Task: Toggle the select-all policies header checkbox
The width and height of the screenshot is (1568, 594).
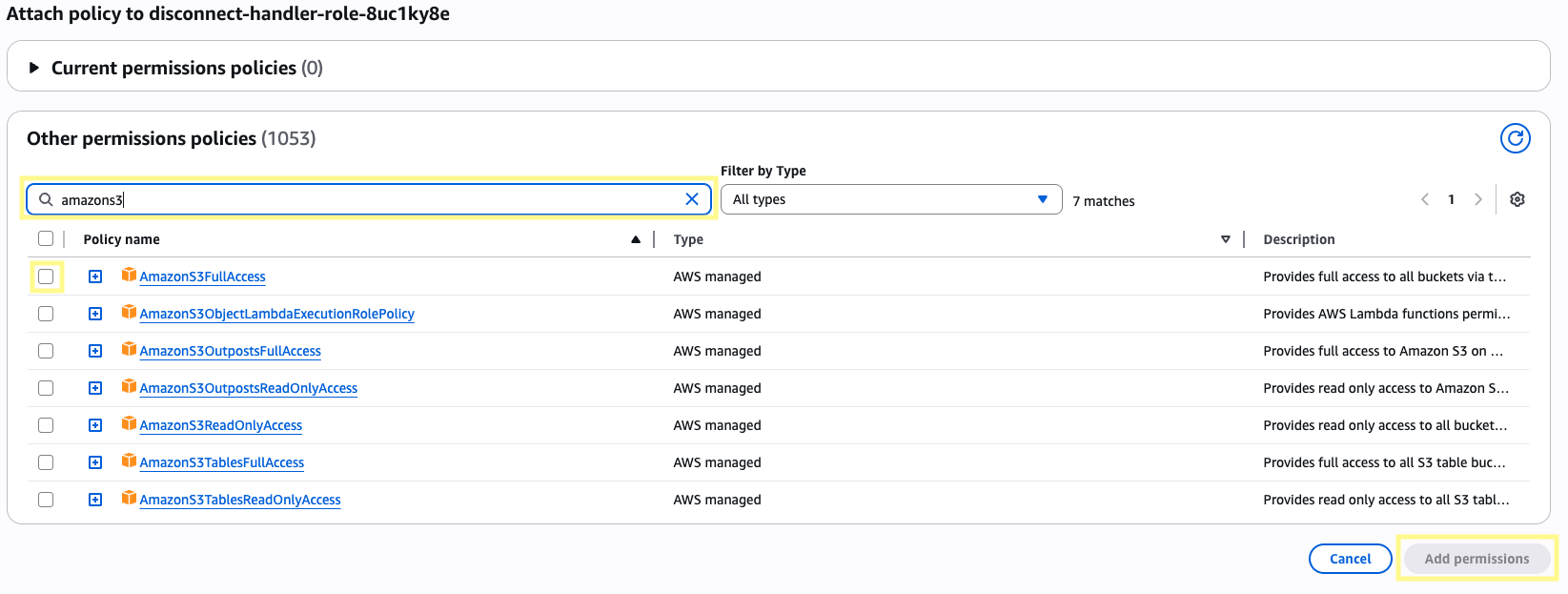Action: [46, 238]
